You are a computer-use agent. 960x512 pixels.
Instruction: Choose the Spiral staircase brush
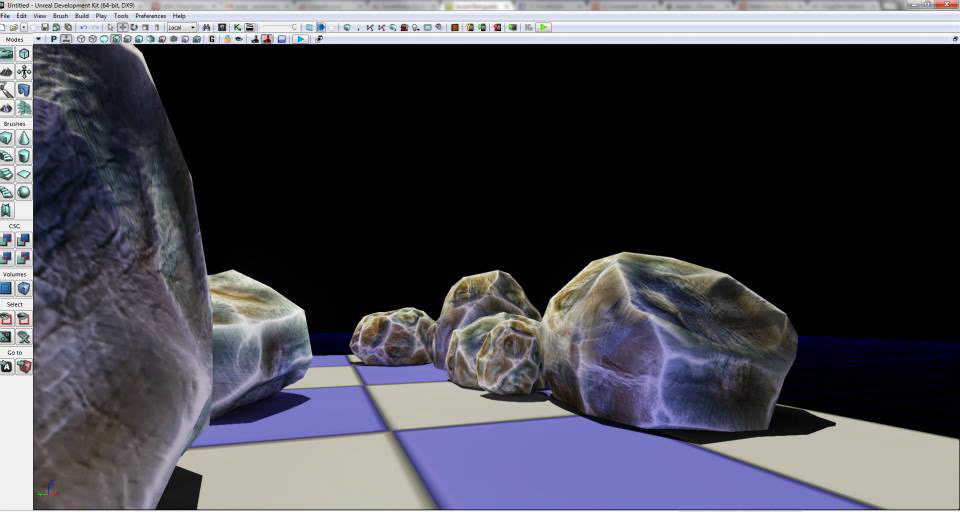[x=6, y=192]
